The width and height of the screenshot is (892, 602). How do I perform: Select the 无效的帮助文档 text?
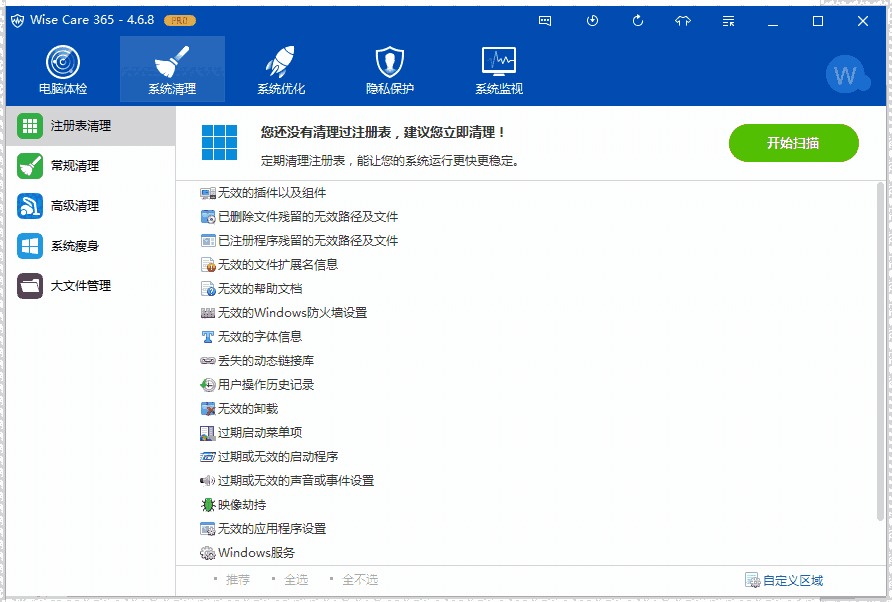pyautogui.click(x=260, y=288)
